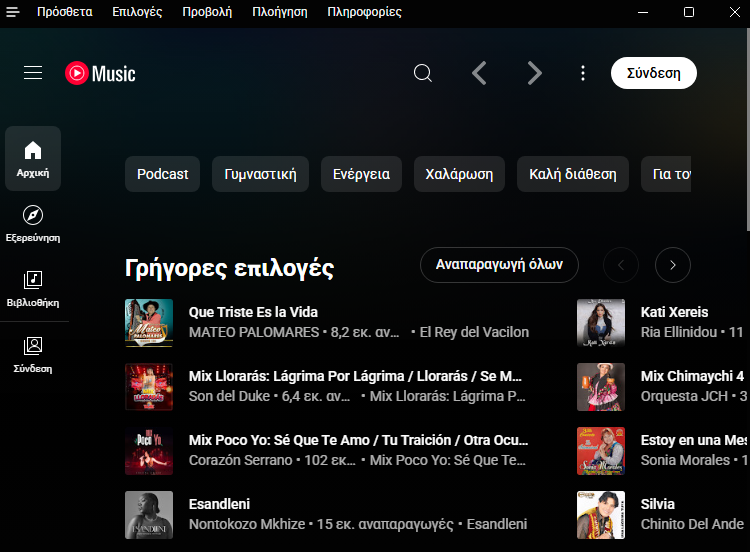
Task: Show next quick picks with right chevron
Action: pyautogui.click(x=673, y=265)
